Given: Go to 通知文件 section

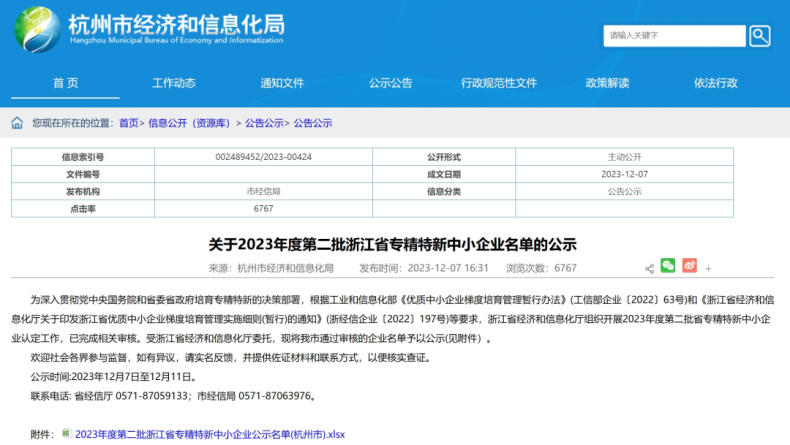Looking at the screenshot, I should tap(282, 83).
